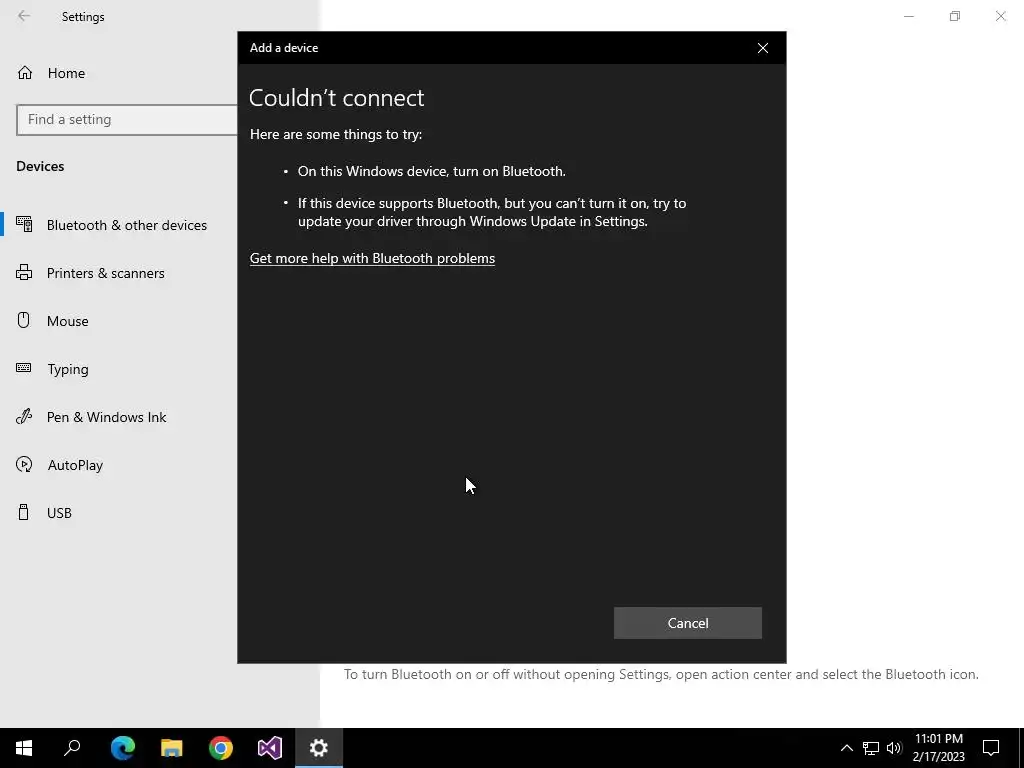Open network status tray icon
The image size is (1024, 768).
click(871, 748)
